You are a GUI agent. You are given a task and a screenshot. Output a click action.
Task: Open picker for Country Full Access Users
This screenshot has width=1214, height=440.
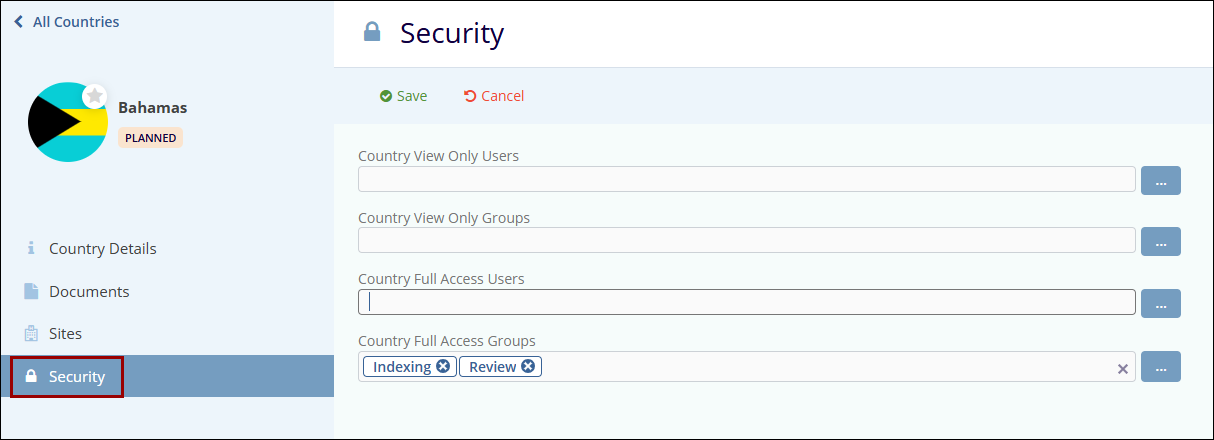(x=1160, y=303)
